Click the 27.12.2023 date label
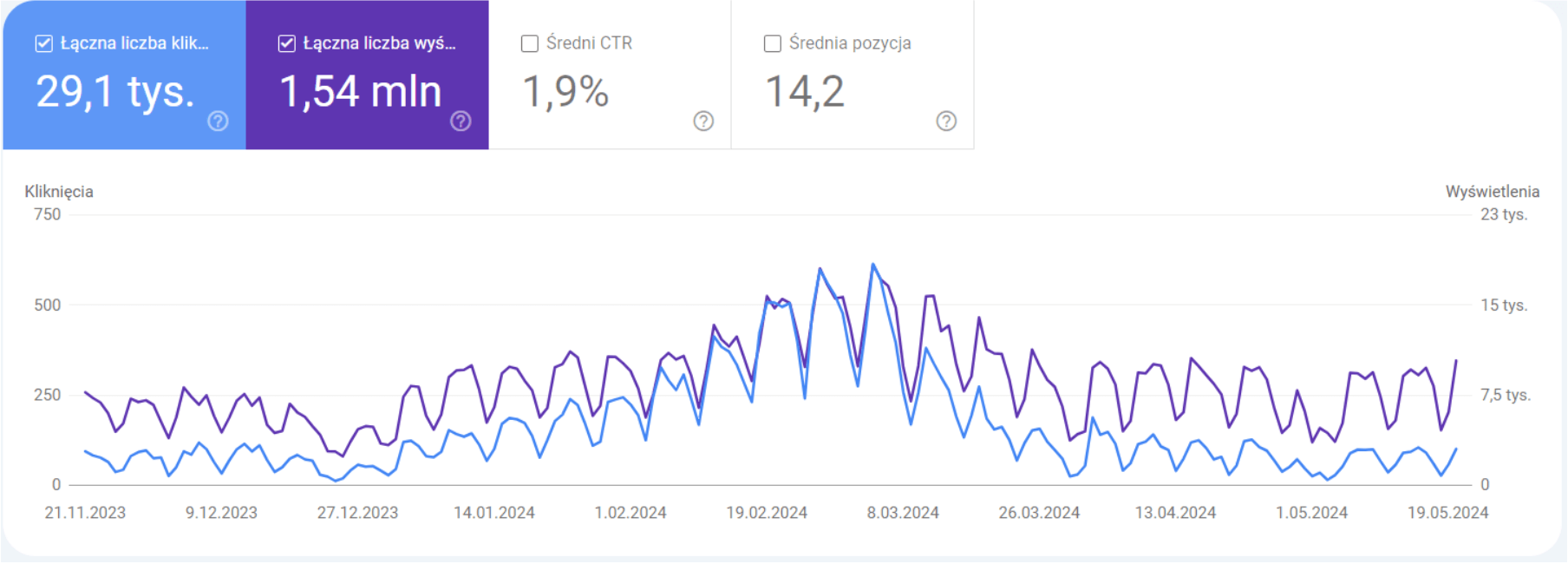The height and width of the screenshot is (564, 1568). click(357, 513)
